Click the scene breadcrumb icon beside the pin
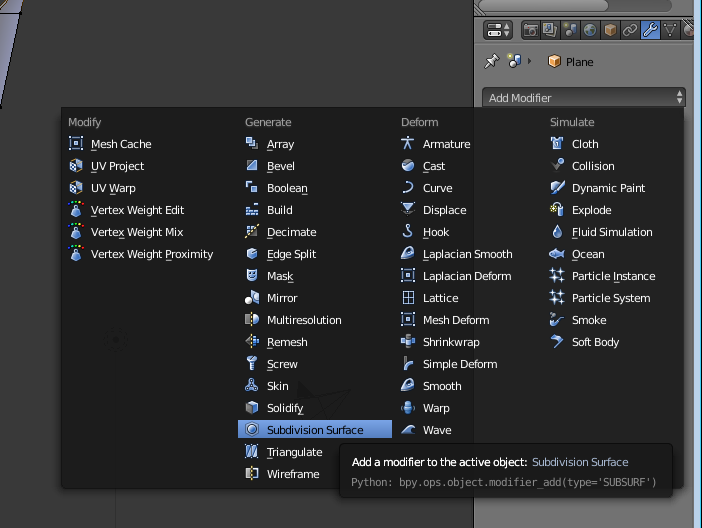 [x=514, y=61]
